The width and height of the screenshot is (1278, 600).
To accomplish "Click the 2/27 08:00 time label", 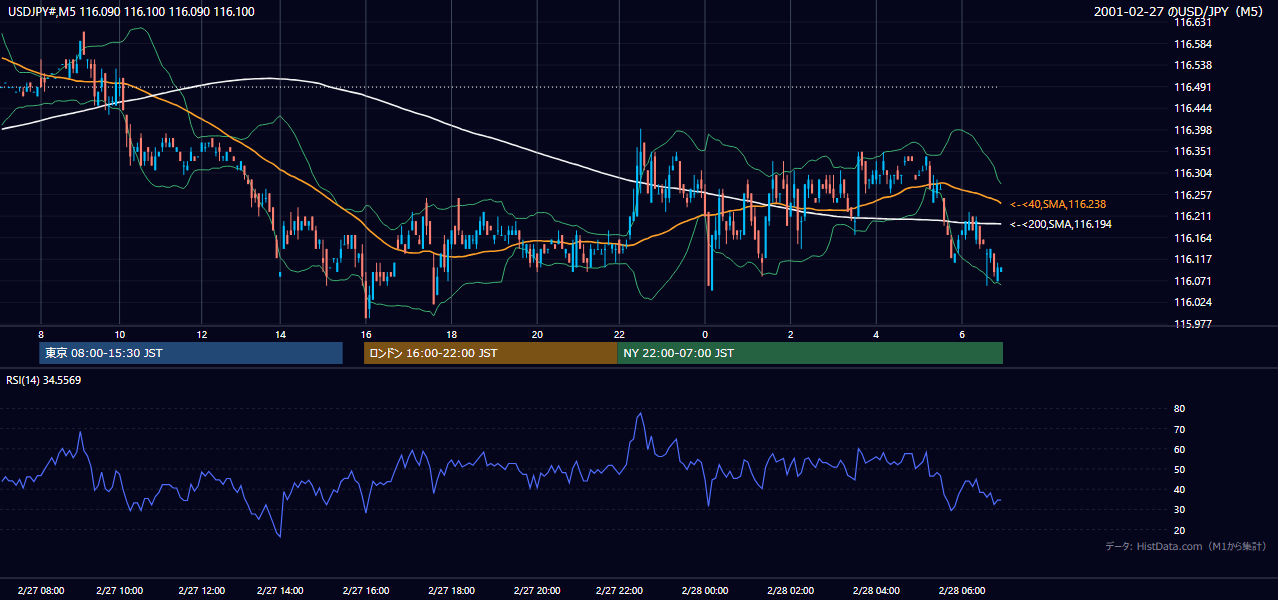I will point(40,590).
